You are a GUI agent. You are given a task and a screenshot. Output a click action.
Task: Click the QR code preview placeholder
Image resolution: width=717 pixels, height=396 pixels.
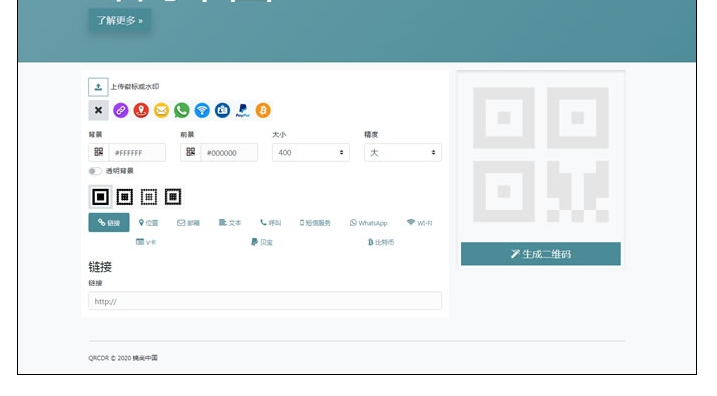540,155
